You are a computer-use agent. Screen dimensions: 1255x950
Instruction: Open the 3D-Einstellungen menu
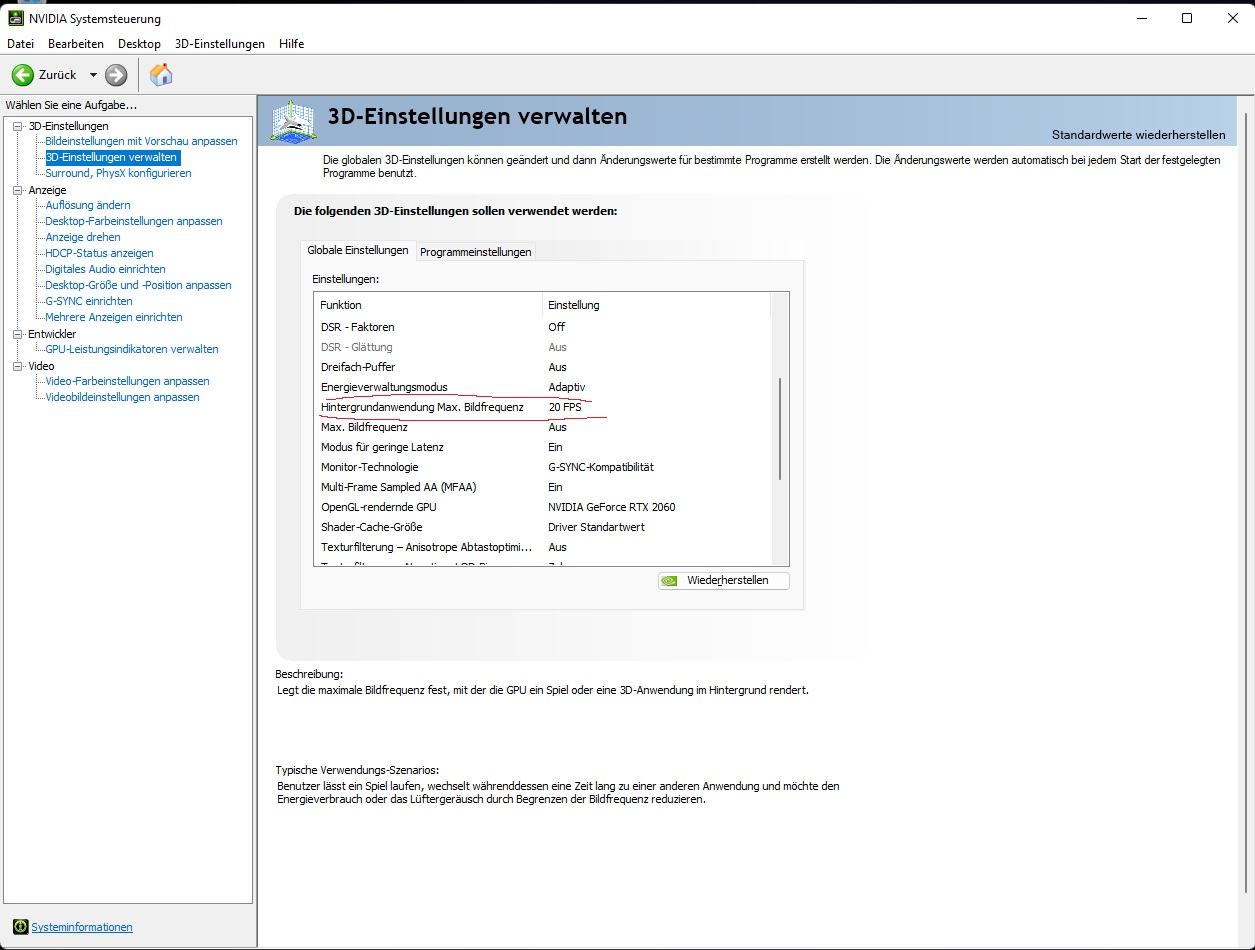point(220,44)
